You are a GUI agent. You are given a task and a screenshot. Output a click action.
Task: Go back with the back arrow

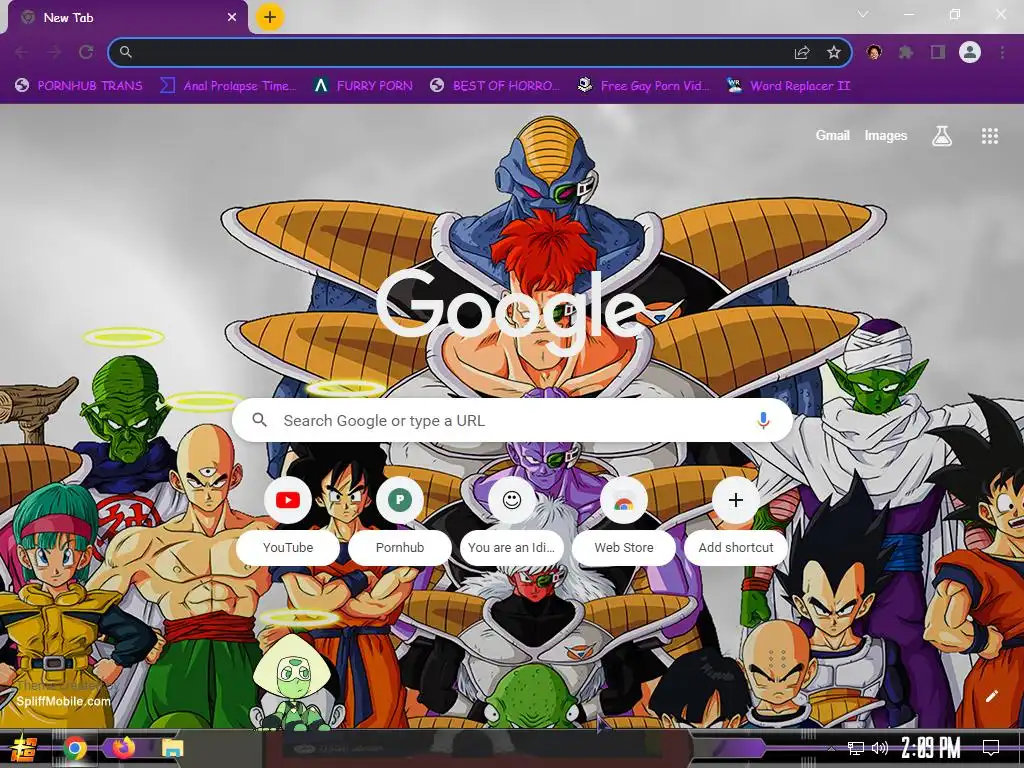pyautogui.click(x=22, y=52)
